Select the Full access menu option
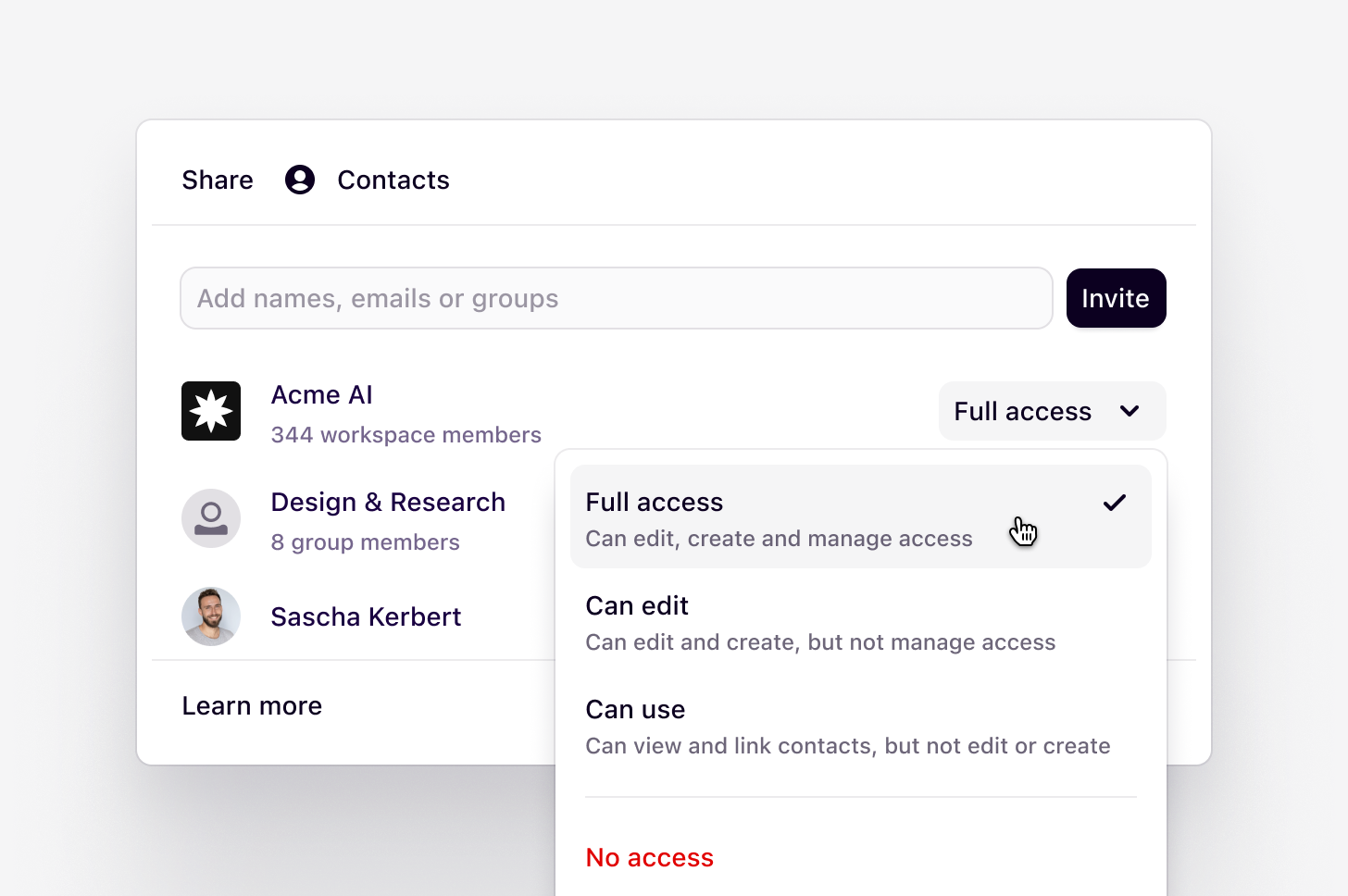This screenshot has height=896, width=1348. point(861,516)
